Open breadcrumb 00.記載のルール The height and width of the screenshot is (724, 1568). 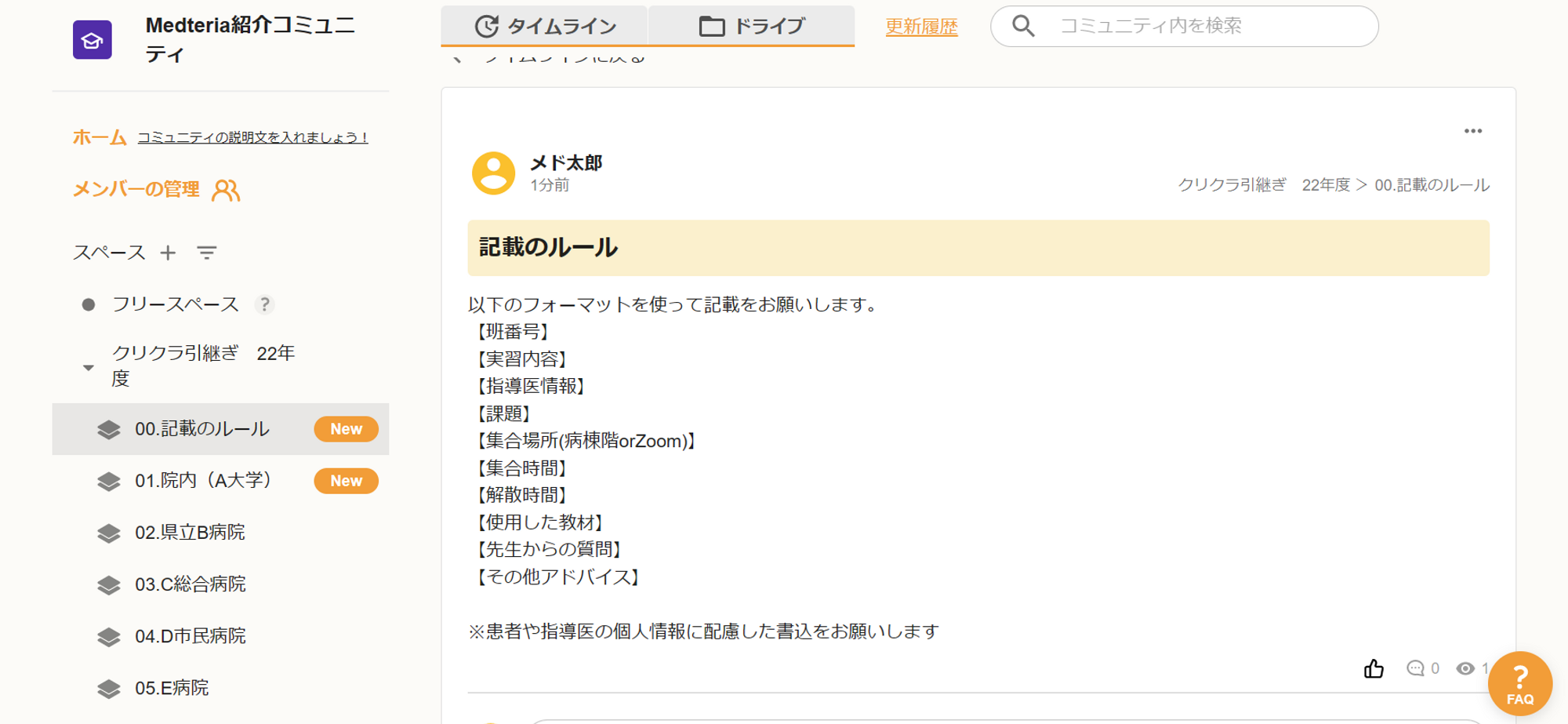pyautogui.click(x=1432, y=185)
